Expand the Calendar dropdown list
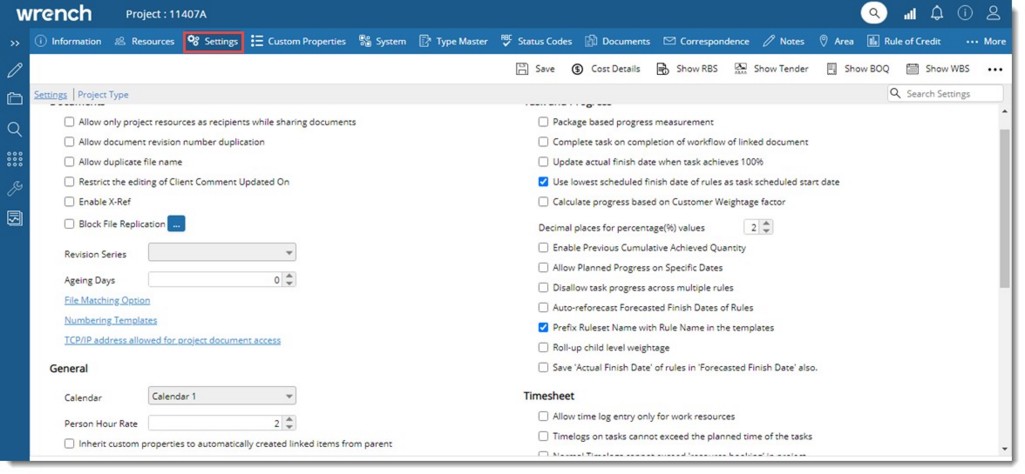This screenshot has height=474, width=1025. coord(221,397)
